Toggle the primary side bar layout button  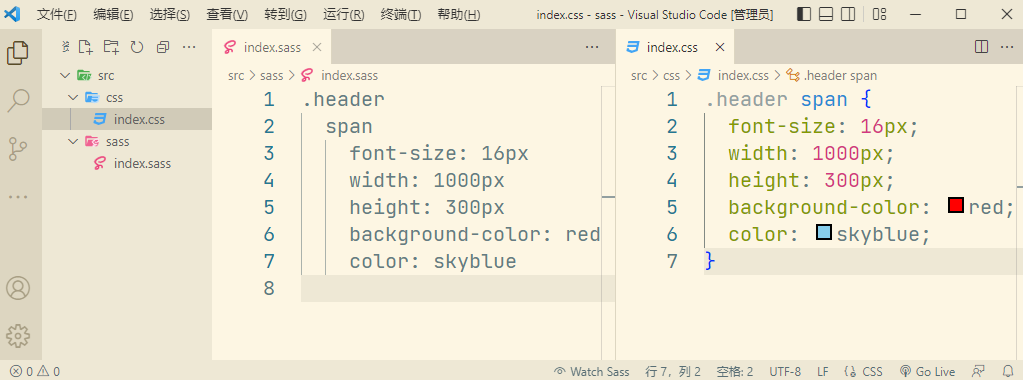pyautogui.click(x=804, y=14)
